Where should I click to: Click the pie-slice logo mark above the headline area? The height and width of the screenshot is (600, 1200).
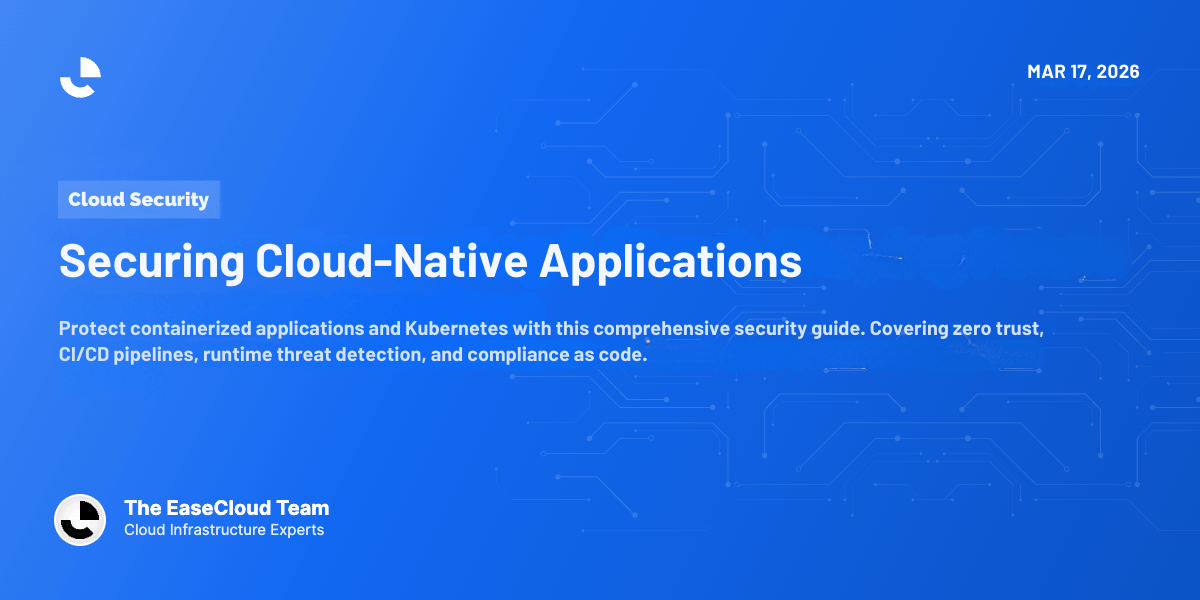tap(80, 77)
